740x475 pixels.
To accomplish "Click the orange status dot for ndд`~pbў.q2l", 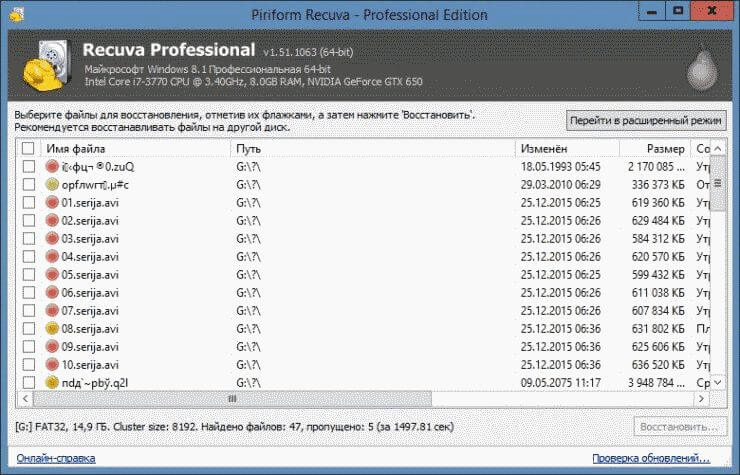I will click(x=52, y=382).
